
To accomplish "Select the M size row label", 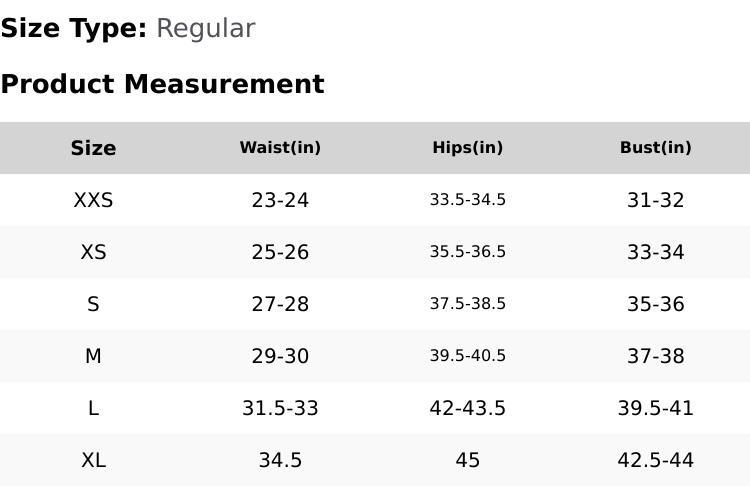I will click(93, 356).
